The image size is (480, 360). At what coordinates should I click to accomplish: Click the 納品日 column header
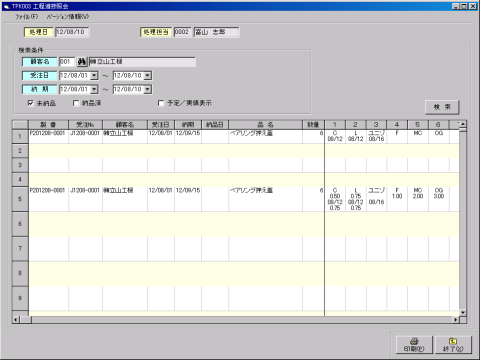point(215,125)
